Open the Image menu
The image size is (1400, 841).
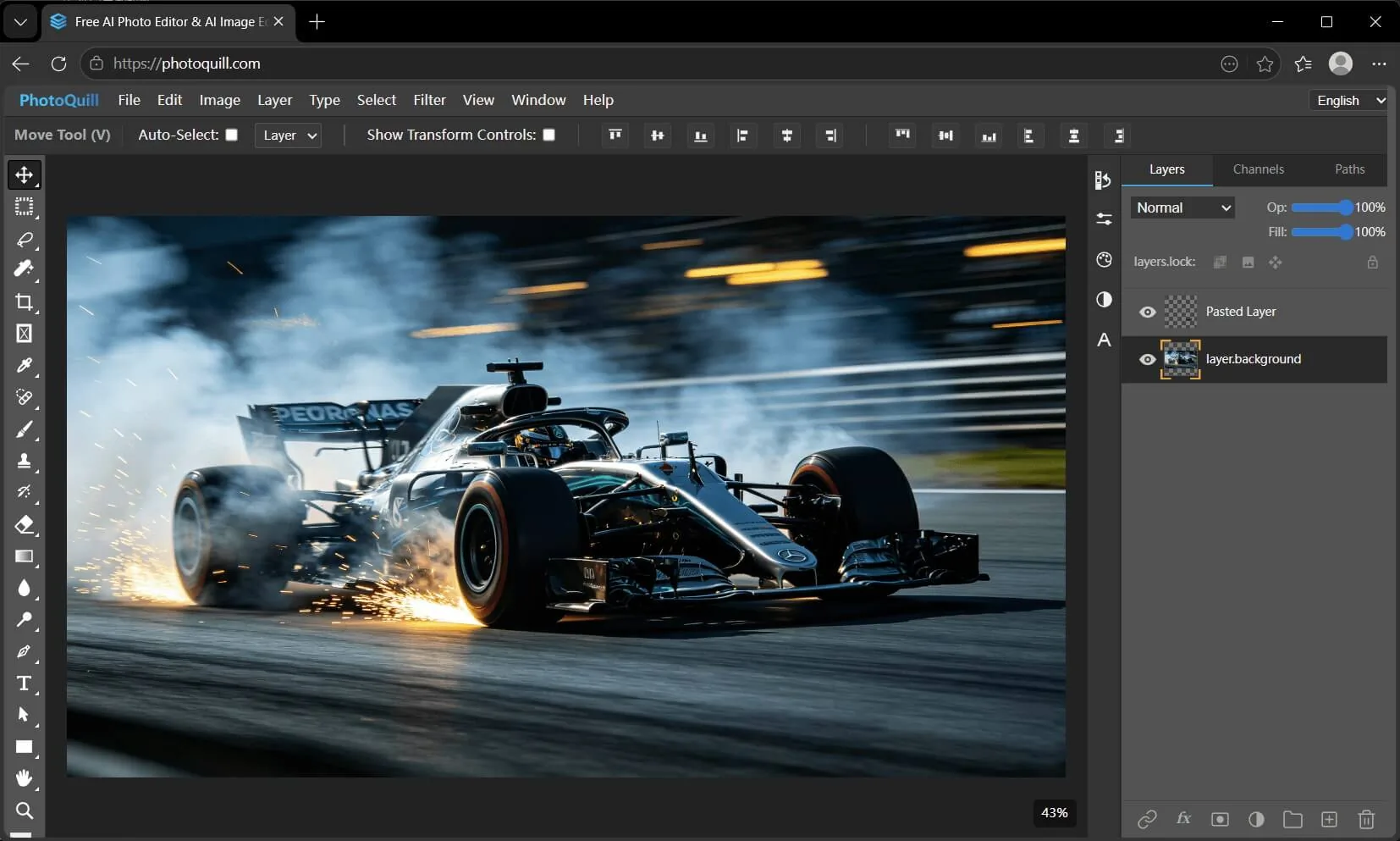point(219,100)
